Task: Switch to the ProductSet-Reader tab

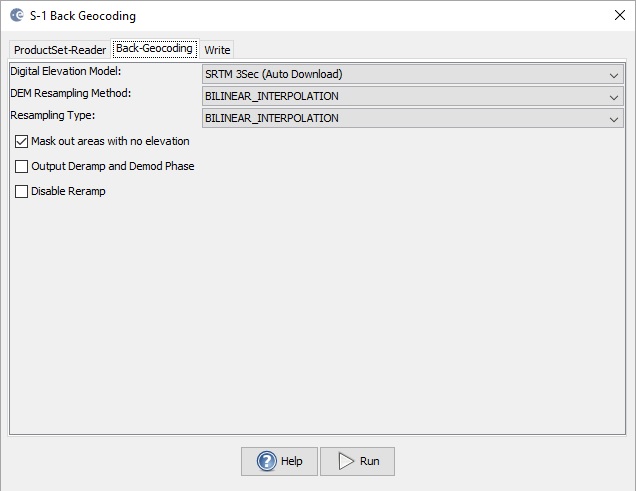Action: (60, 50)
